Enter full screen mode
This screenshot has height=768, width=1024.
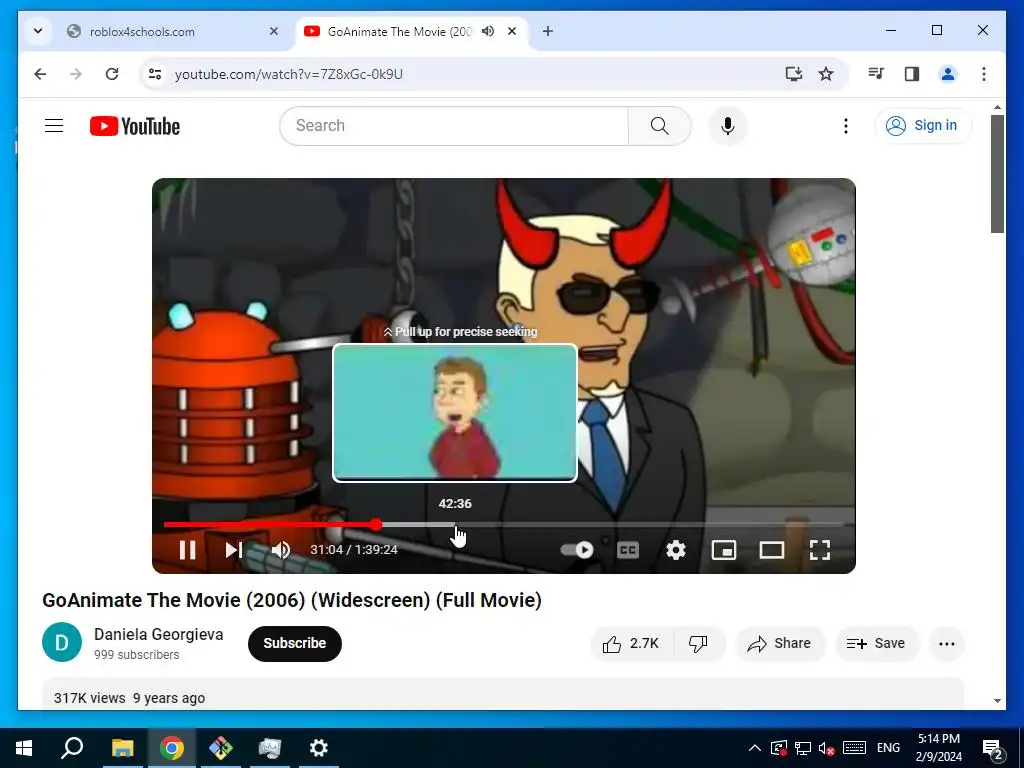tap(820, 550)
